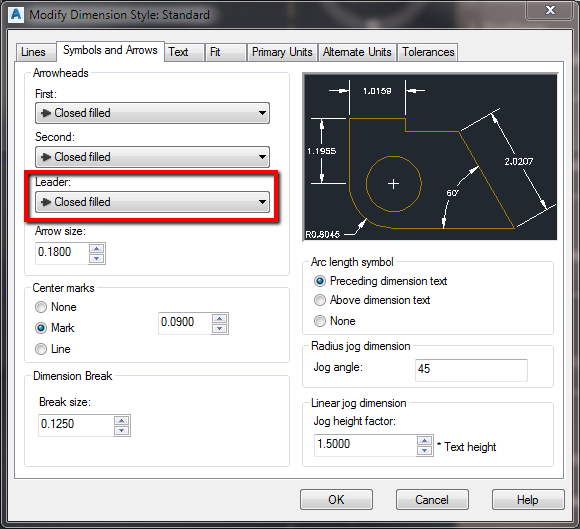Increase Break size with up arrow

point(122,420)
